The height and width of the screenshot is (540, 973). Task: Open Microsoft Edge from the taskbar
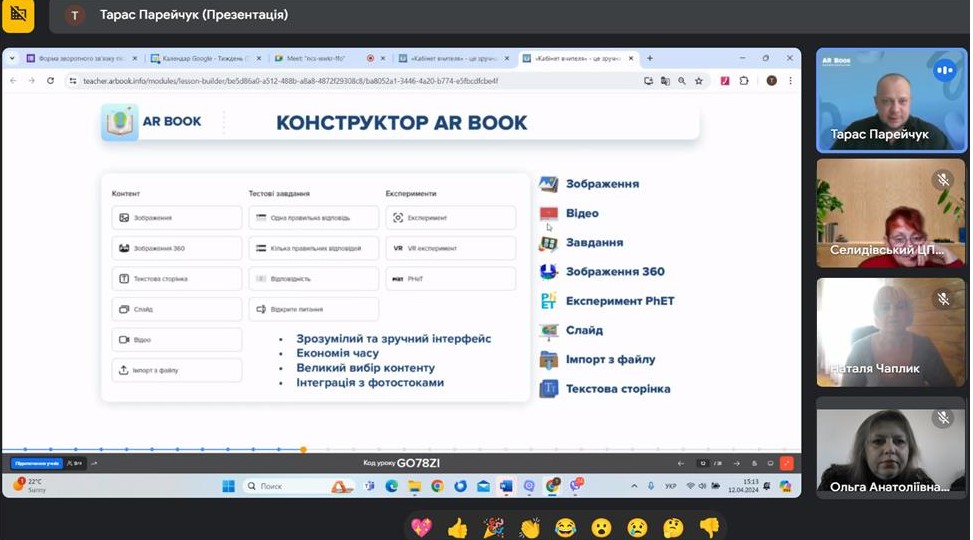[392, 486]
